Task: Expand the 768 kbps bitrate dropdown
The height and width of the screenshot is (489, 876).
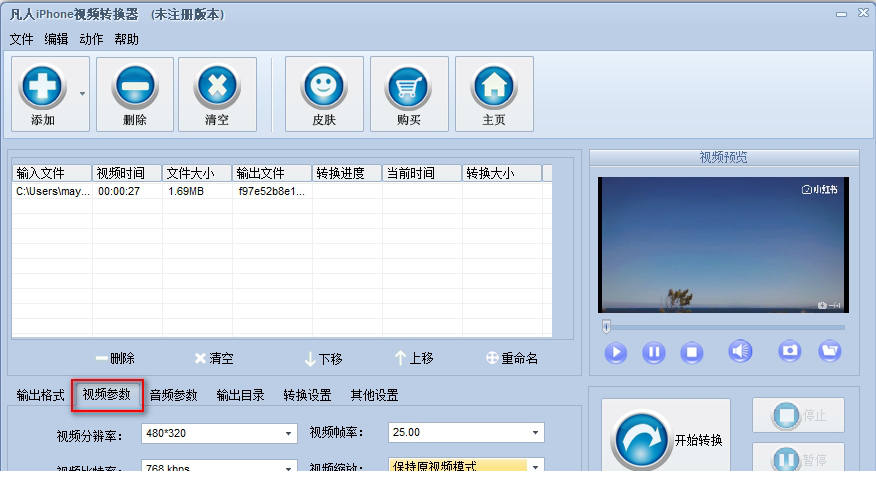Action: point(288,467)
